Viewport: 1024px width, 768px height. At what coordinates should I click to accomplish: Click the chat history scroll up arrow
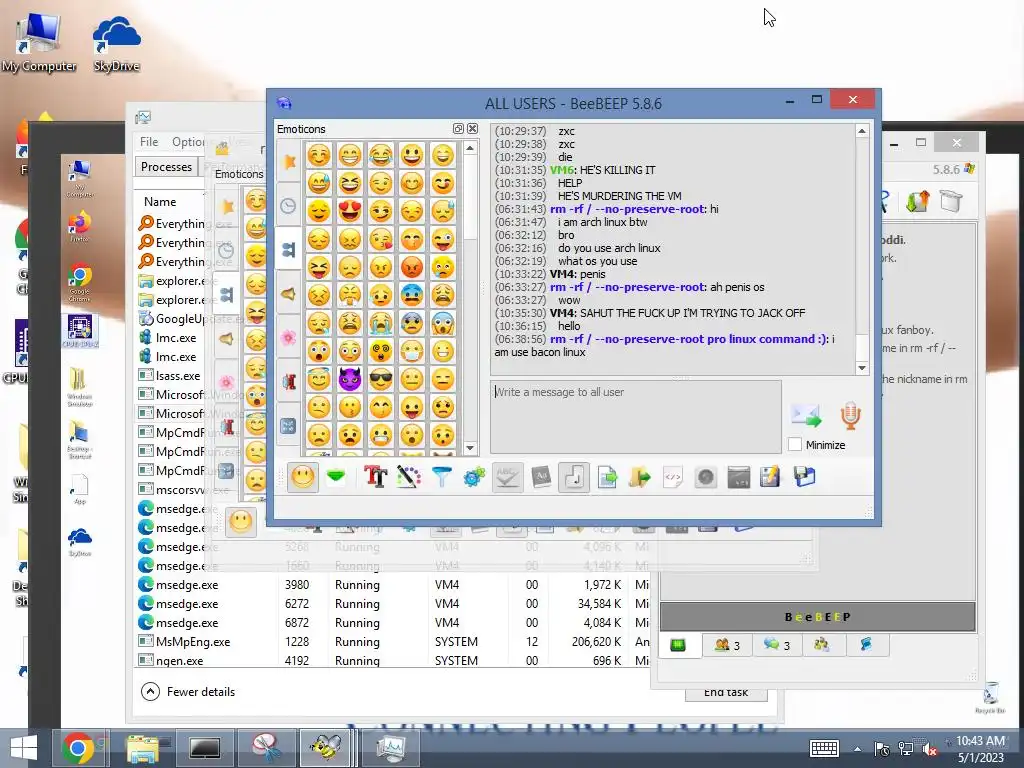pyautogui.click(x=862, y=131)
